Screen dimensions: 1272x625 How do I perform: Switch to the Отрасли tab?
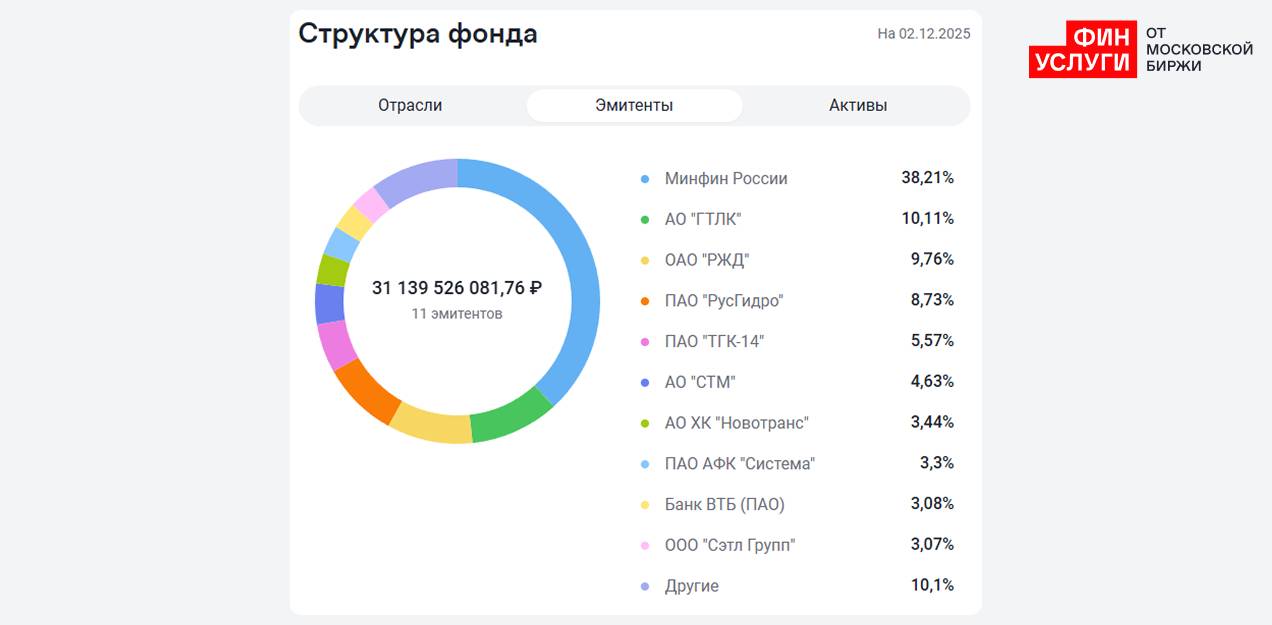[x=410, y=105]
